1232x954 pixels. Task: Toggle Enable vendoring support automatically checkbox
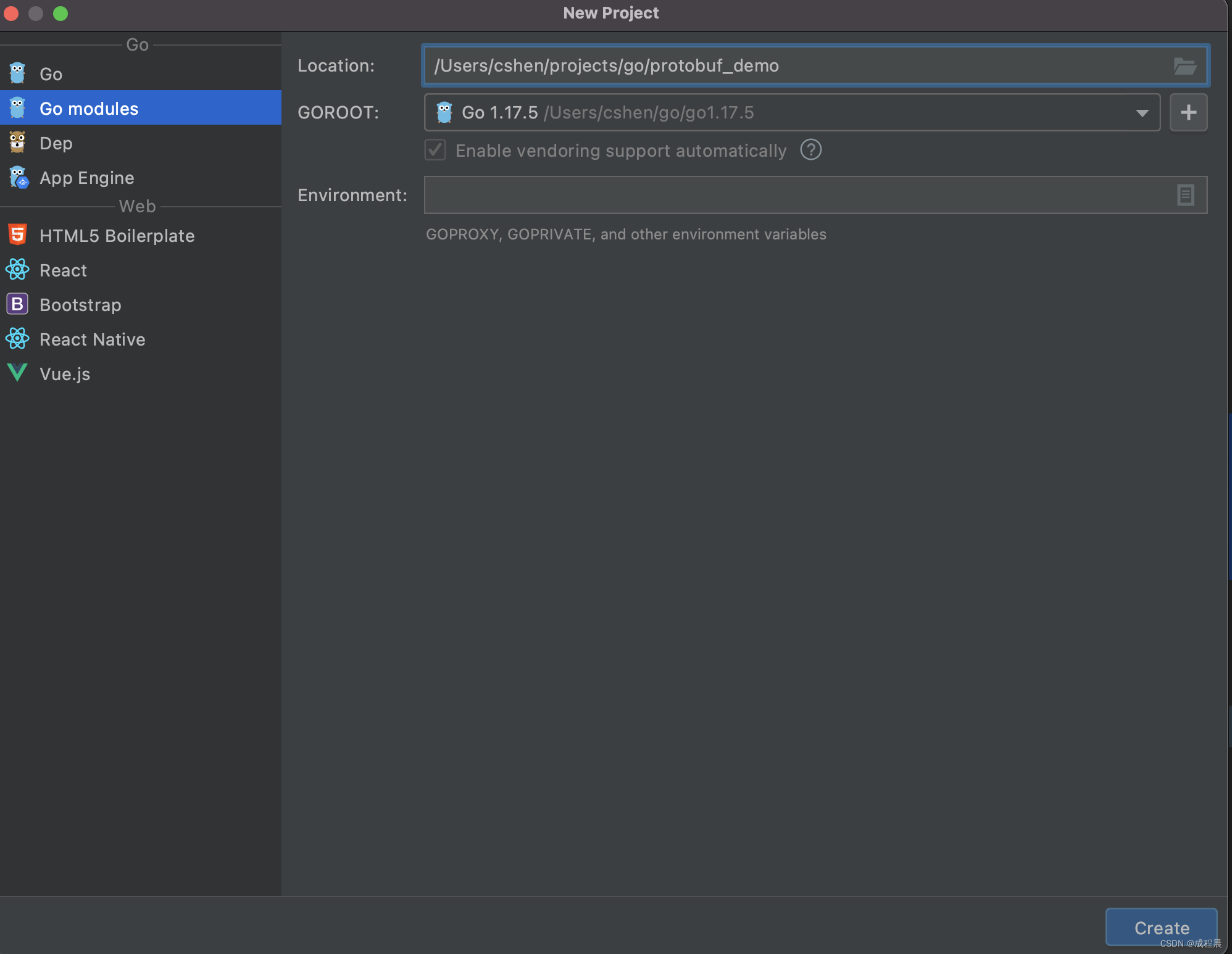pos(435,150)
